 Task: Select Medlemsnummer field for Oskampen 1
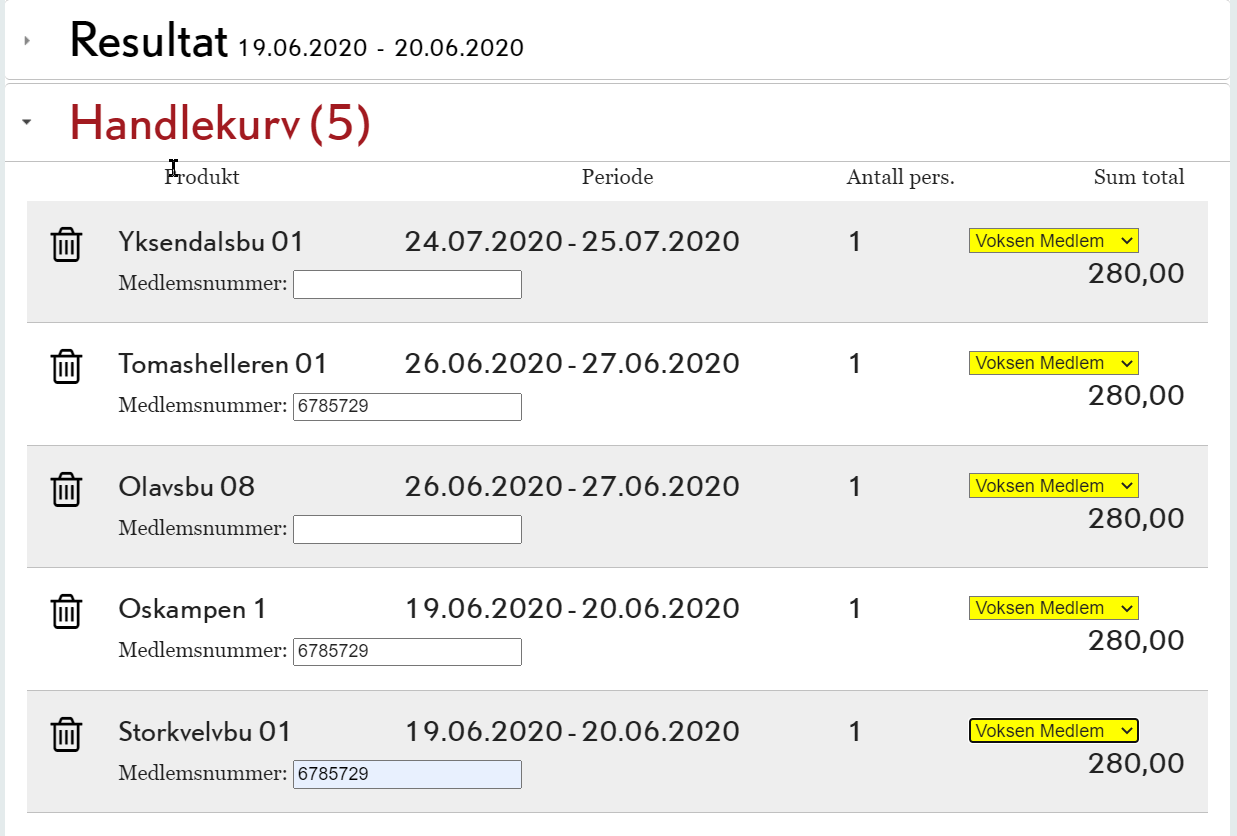pyautogui.click(x=407, y=652)
